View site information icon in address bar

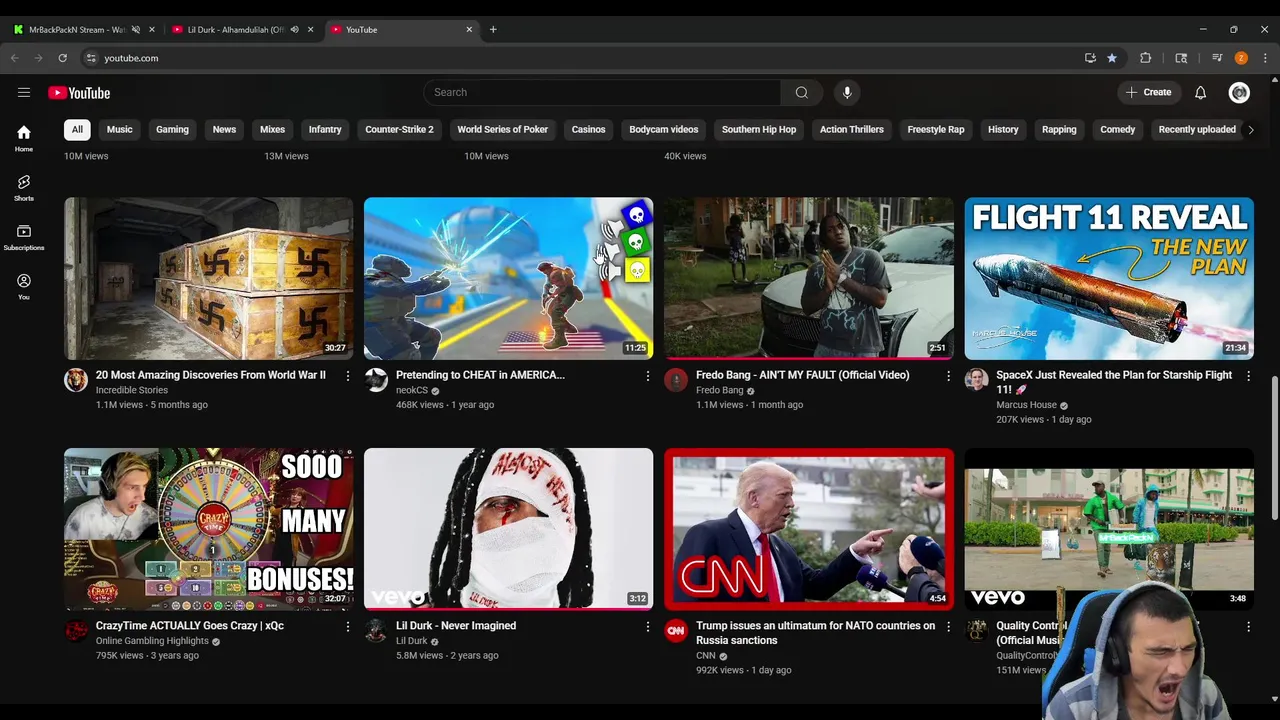click(x=91, y=58)
